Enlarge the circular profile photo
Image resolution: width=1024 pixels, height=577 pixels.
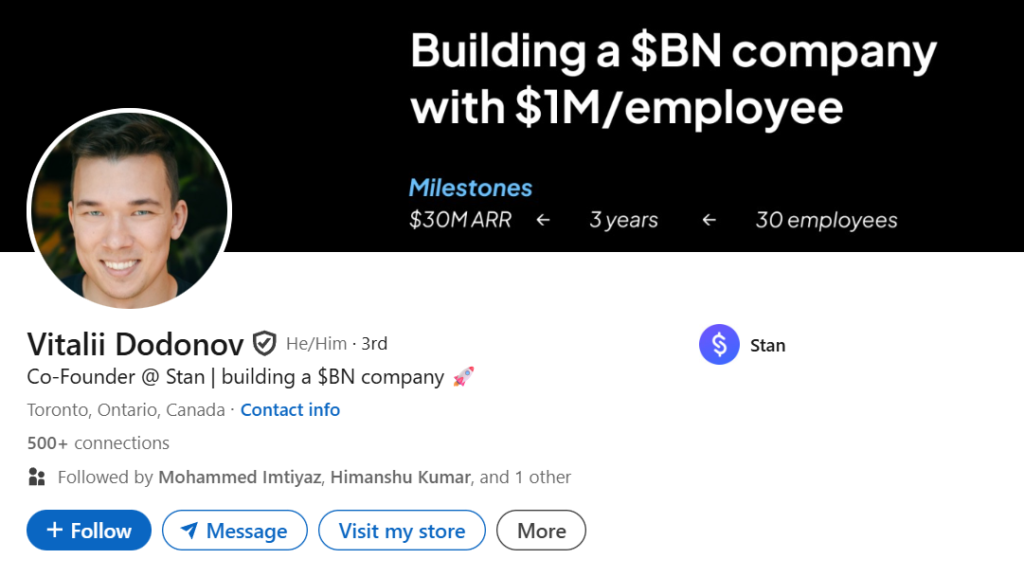(x=130, y=209)
